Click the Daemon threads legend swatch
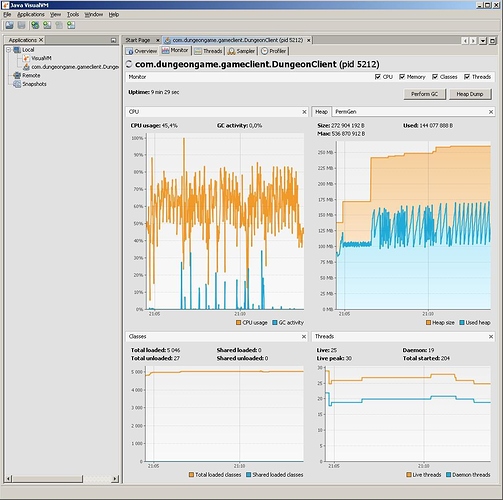 [x=448, y=475]
